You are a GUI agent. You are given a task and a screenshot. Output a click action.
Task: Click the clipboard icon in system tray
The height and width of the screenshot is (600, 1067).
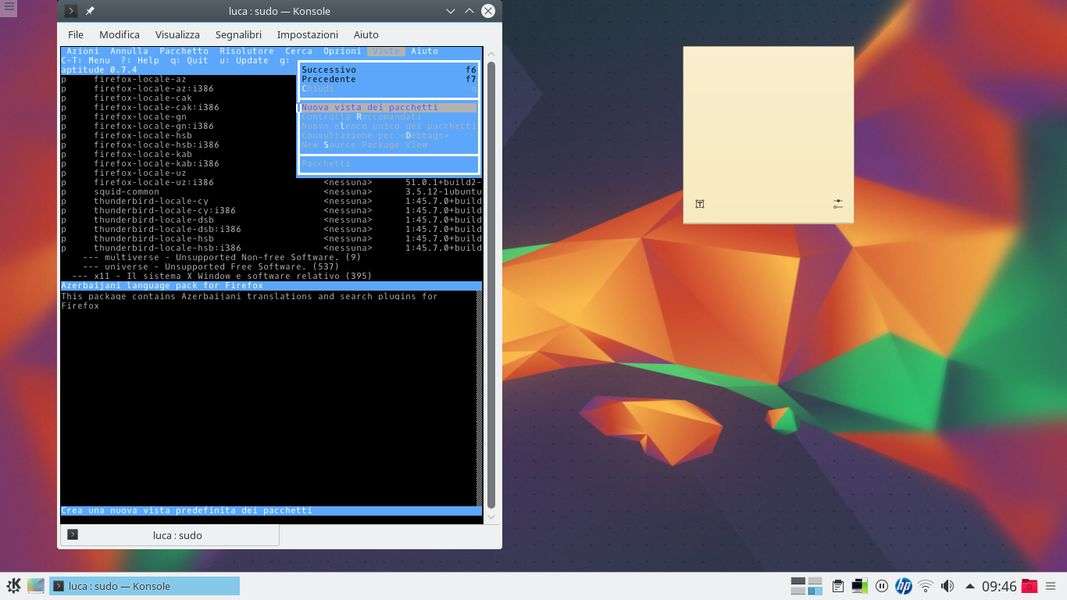coord(838,586)
